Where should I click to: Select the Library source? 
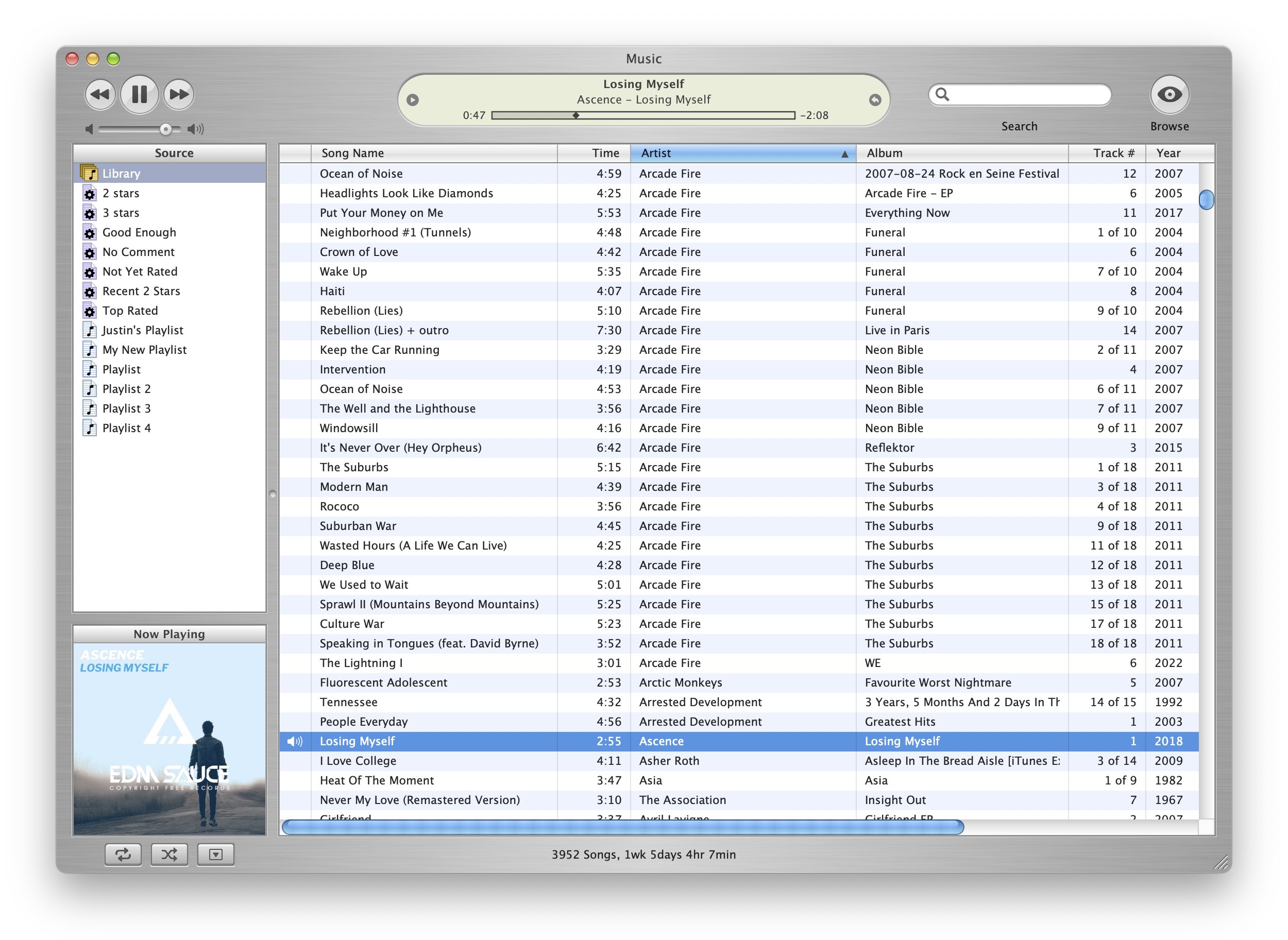[x=121, y=174]
